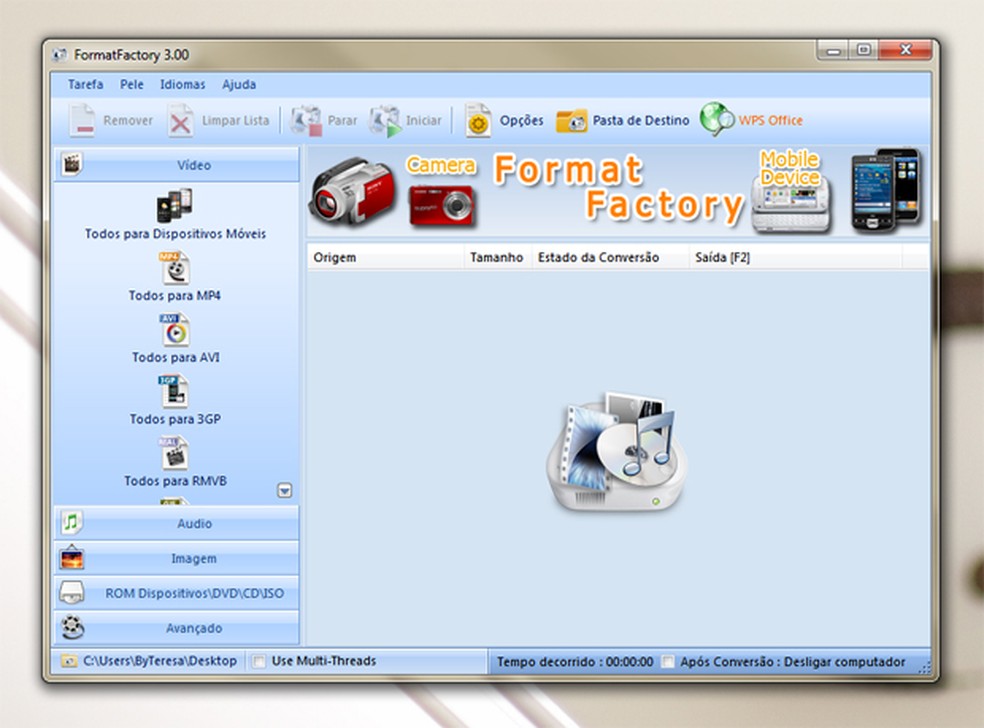Click the FormatFactory title bar app icon

(60, 55)
